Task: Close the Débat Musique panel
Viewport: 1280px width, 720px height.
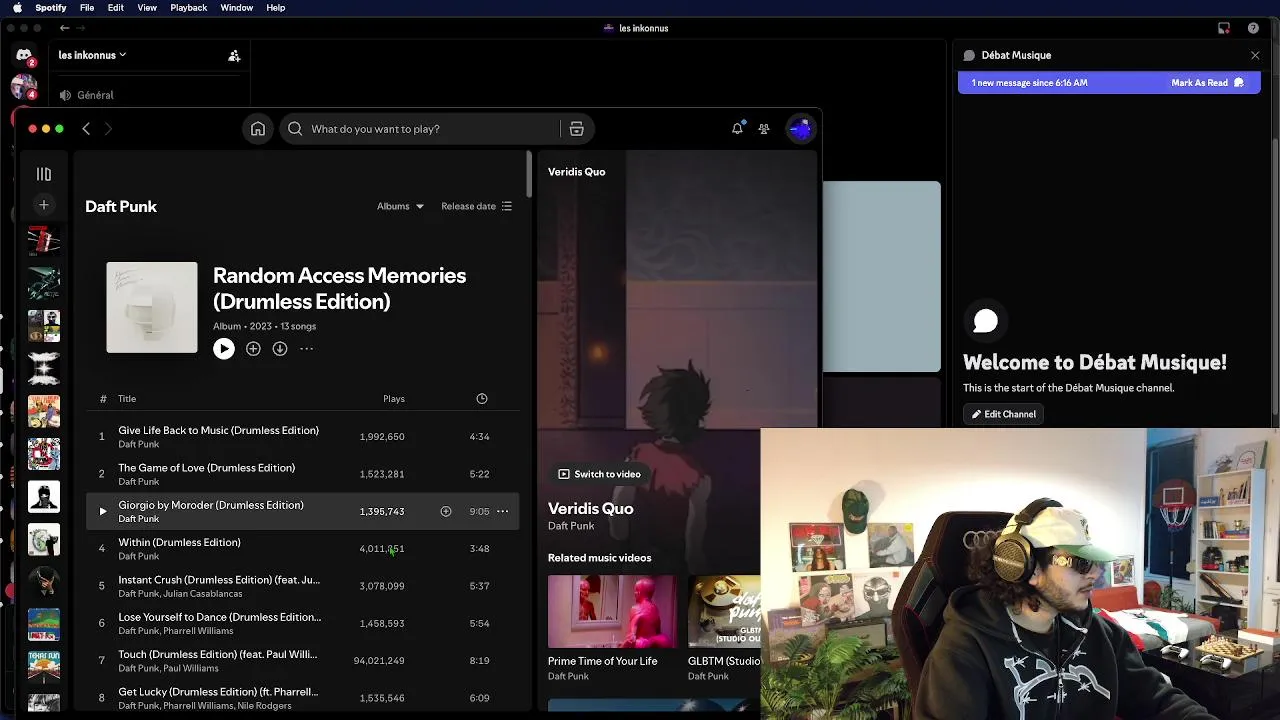Action: [1255, 55]
